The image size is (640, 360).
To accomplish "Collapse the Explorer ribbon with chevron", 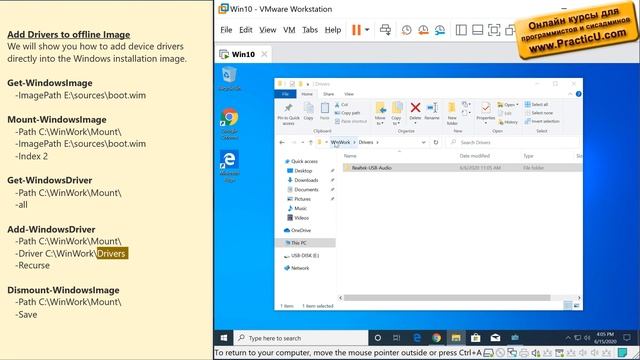I will [570, 94].
